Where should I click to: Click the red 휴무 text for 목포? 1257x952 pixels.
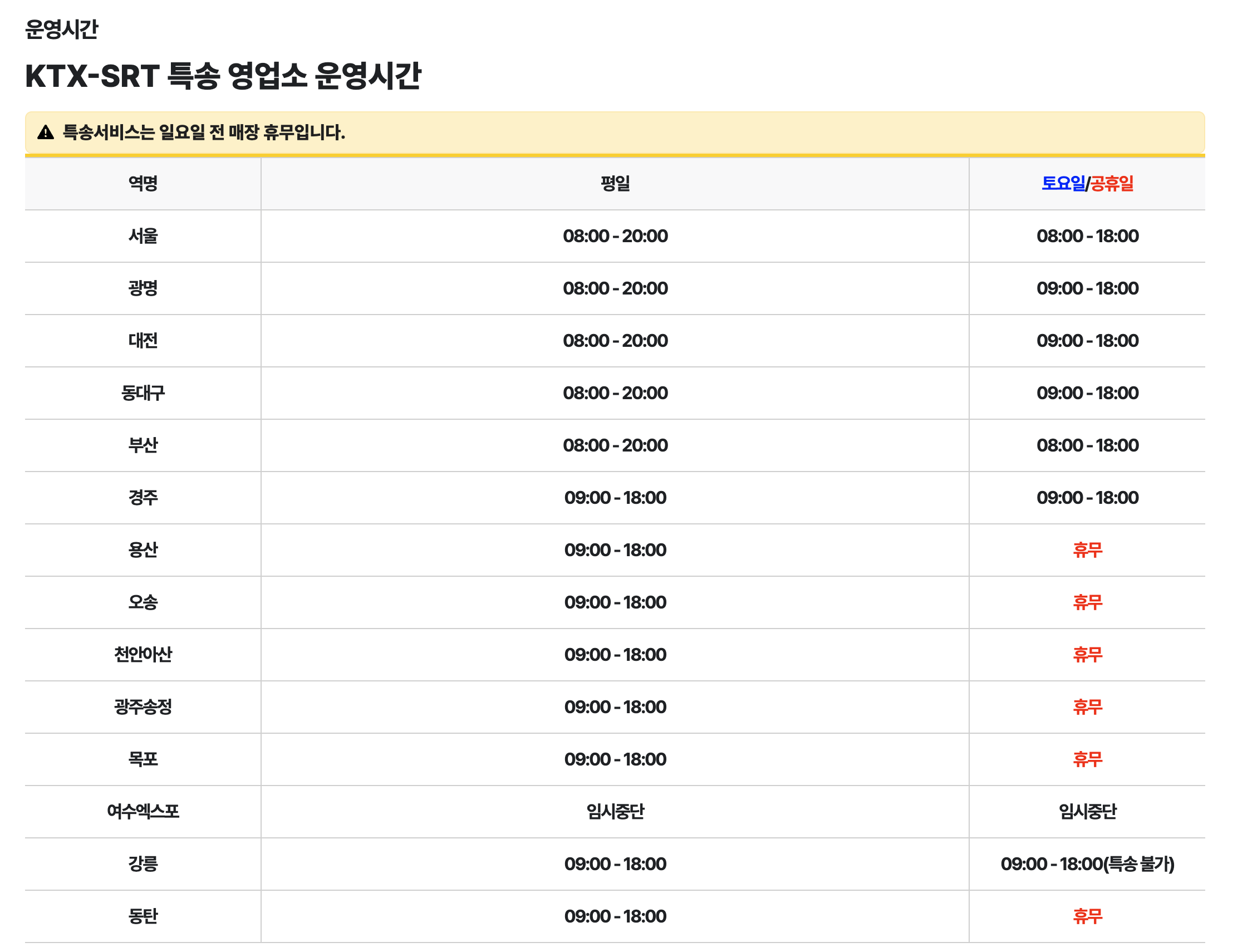click(x=1088, y=759)
